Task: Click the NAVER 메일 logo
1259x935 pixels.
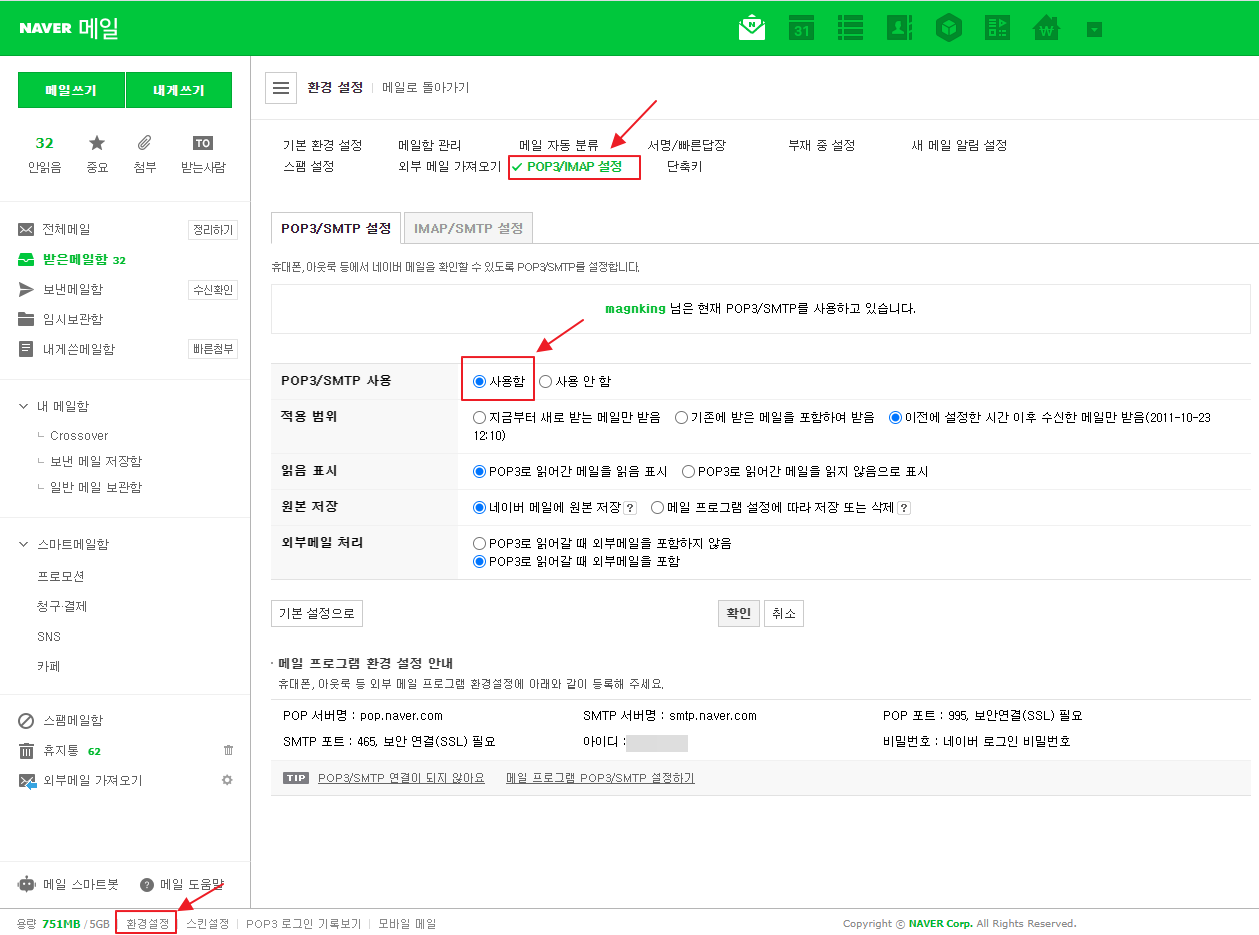Action: click(69, 28)
